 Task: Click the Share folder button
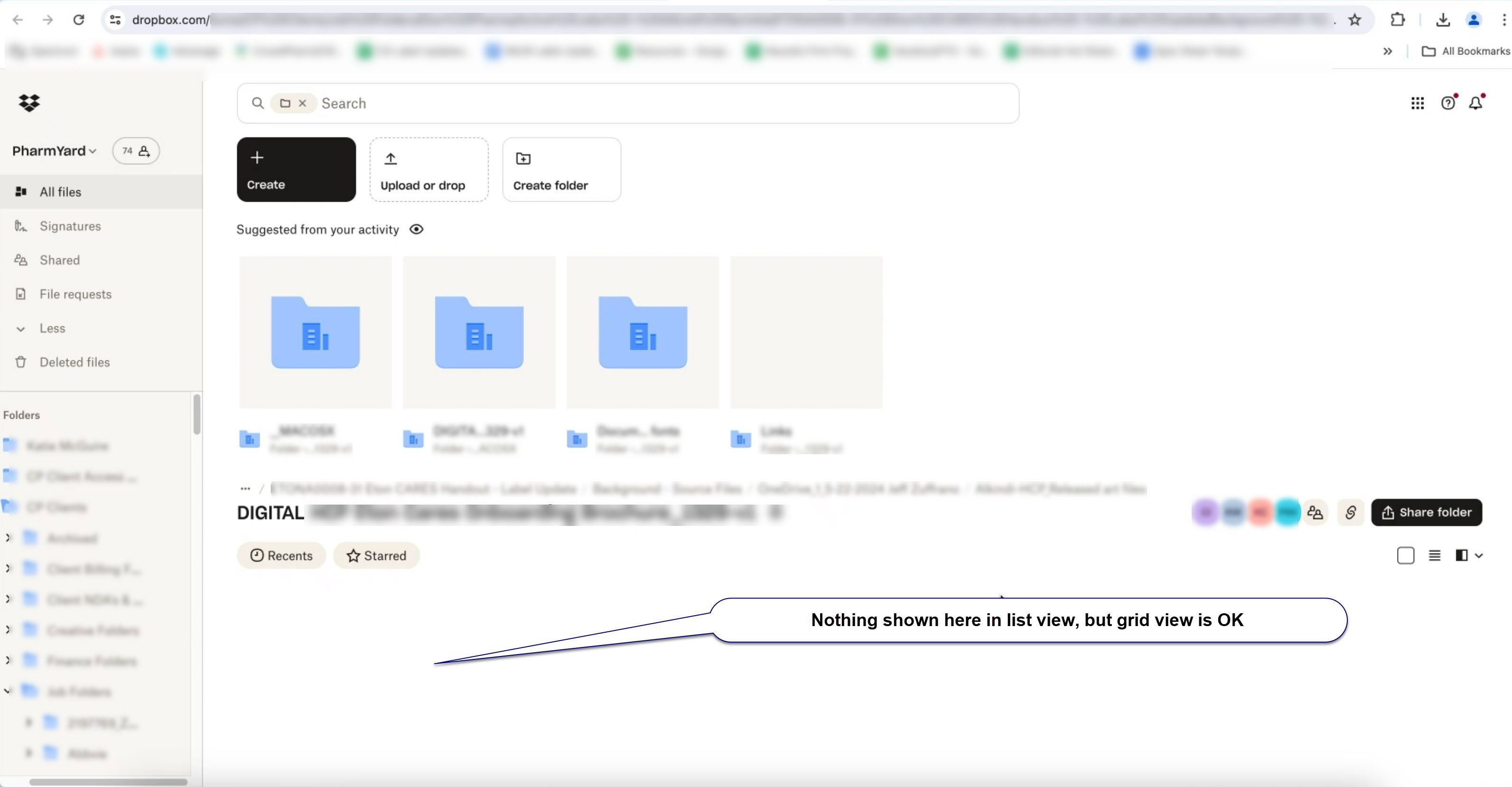coord(1426,512)
